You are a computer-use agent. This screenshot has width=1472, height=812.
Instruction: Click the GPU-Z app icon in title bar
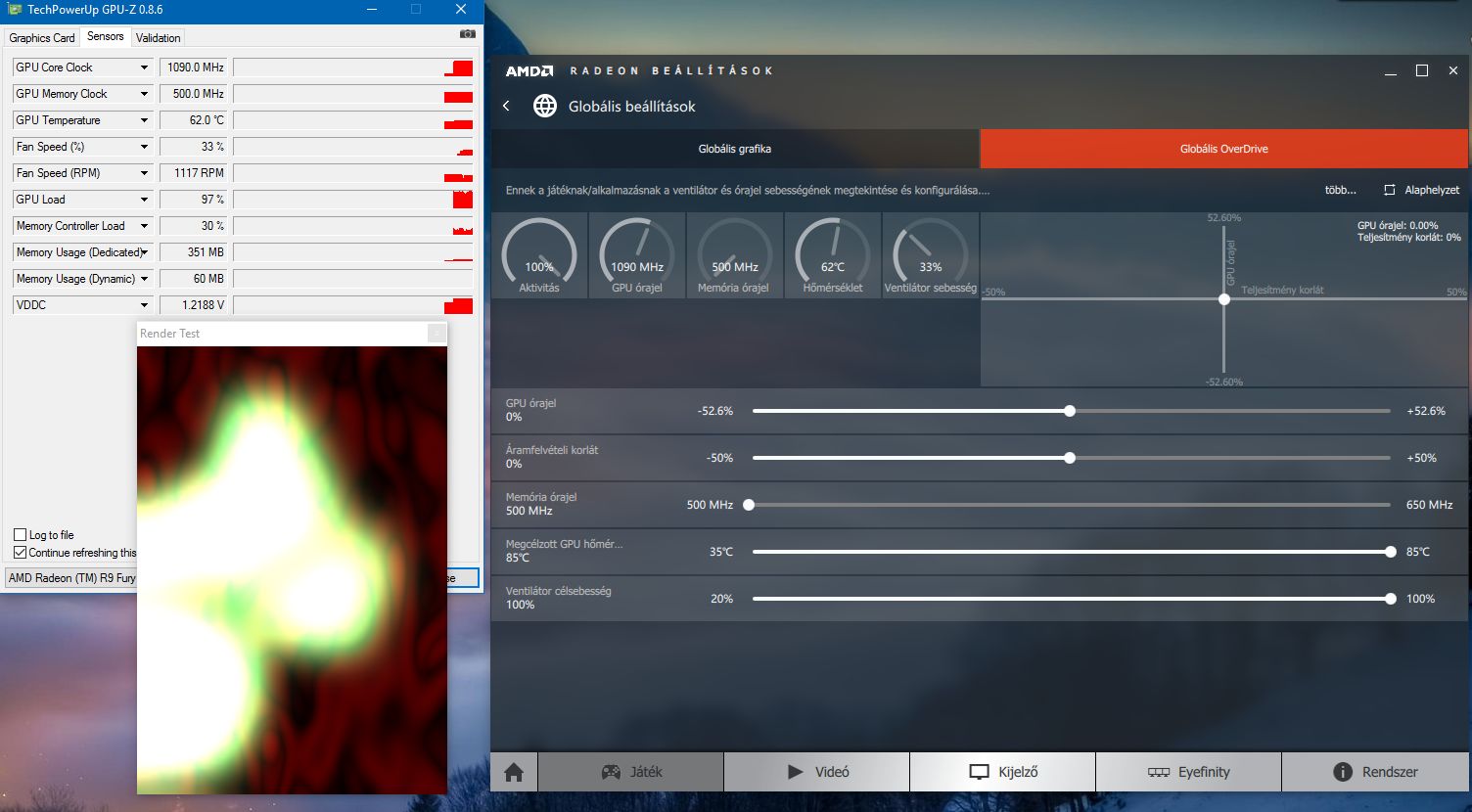(15, 10)
